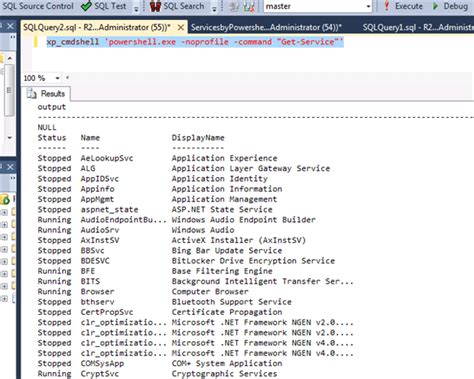The image size is (474, 379).
Task: Click the 'bthserv' service name
Action: [x=97, y=302]
